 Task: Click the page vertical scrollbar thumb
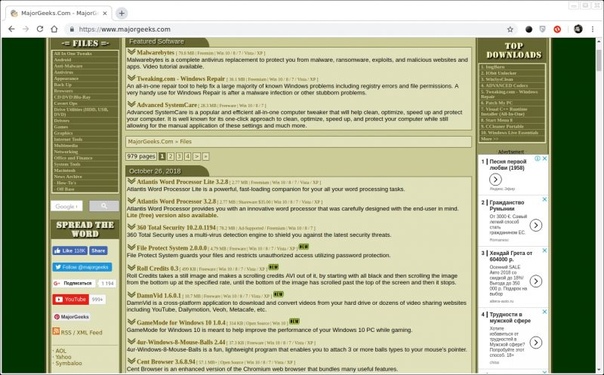pyautogui.click(x=599, y=60)
